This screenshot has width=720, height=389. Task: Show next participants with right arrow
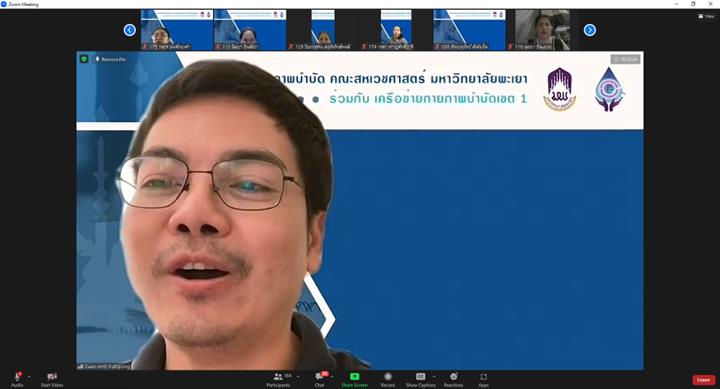(x=590, y=30)
